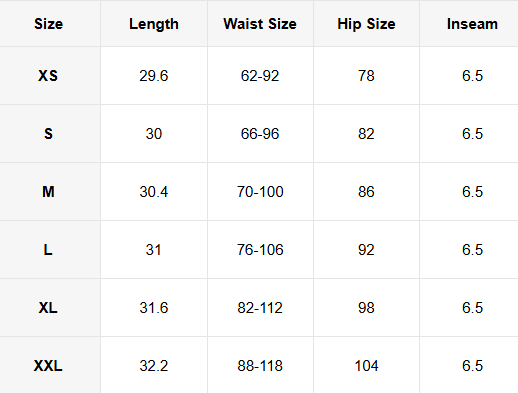The image size is (518, 393).
Task: Select the L size row label
Action: [x=48, y=250]
